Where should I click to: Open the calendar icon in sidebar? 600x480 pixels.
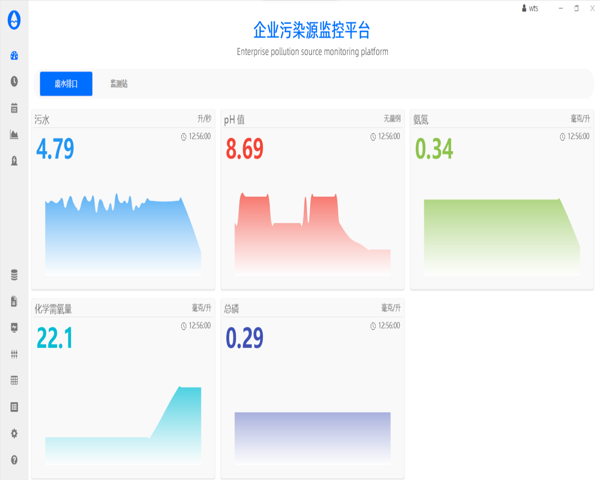[14, 108]
